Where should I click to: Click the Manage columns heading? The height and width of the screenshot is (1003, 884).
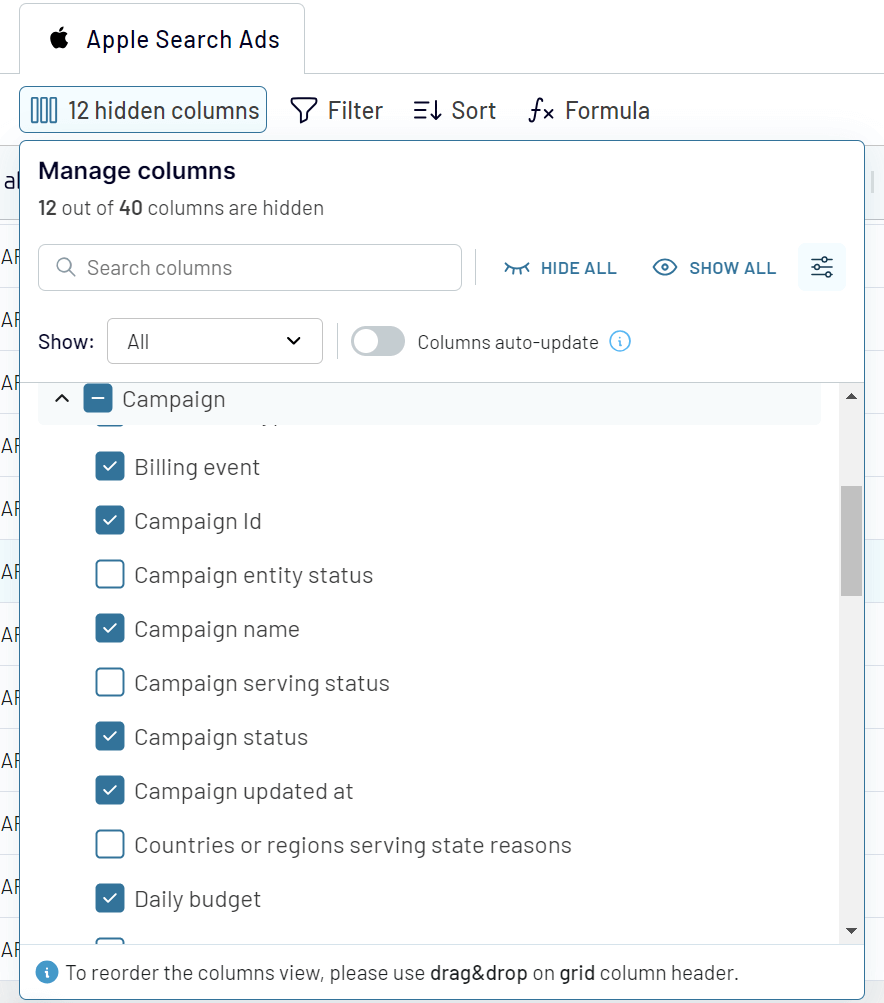137,171
